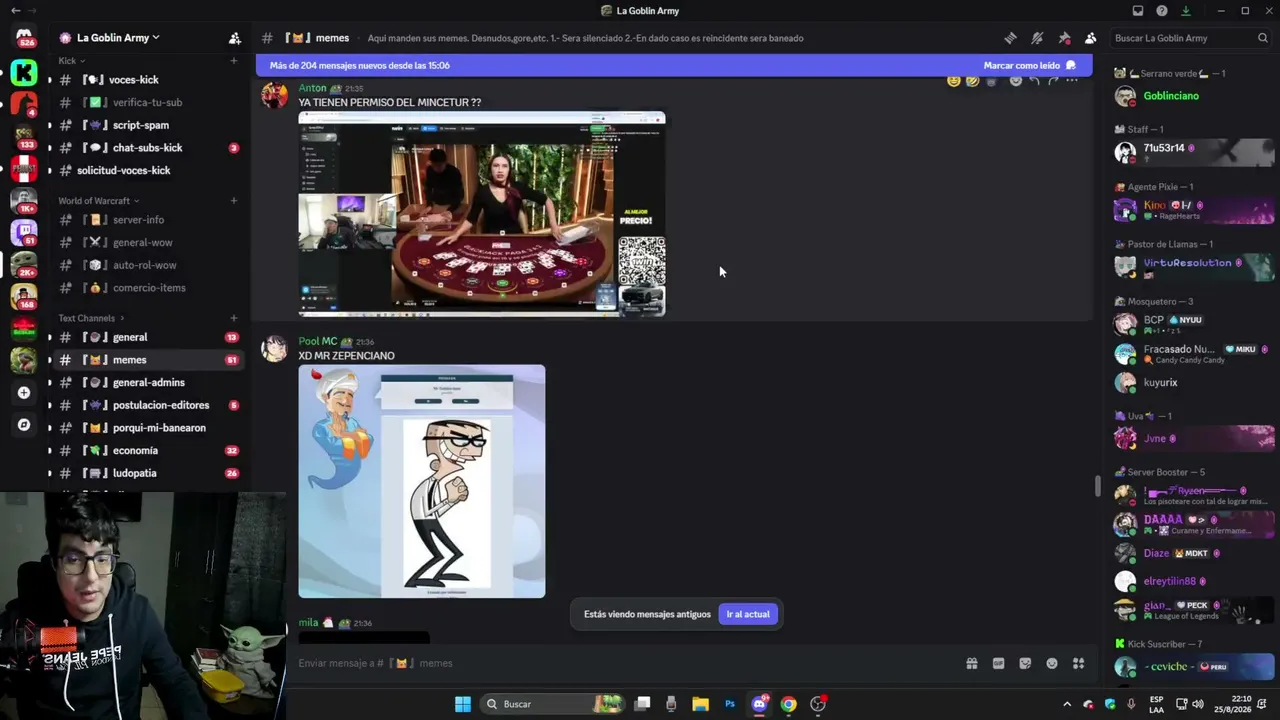Collapse the Kick channel category
Screen dimensions: 1280x720
71,61
